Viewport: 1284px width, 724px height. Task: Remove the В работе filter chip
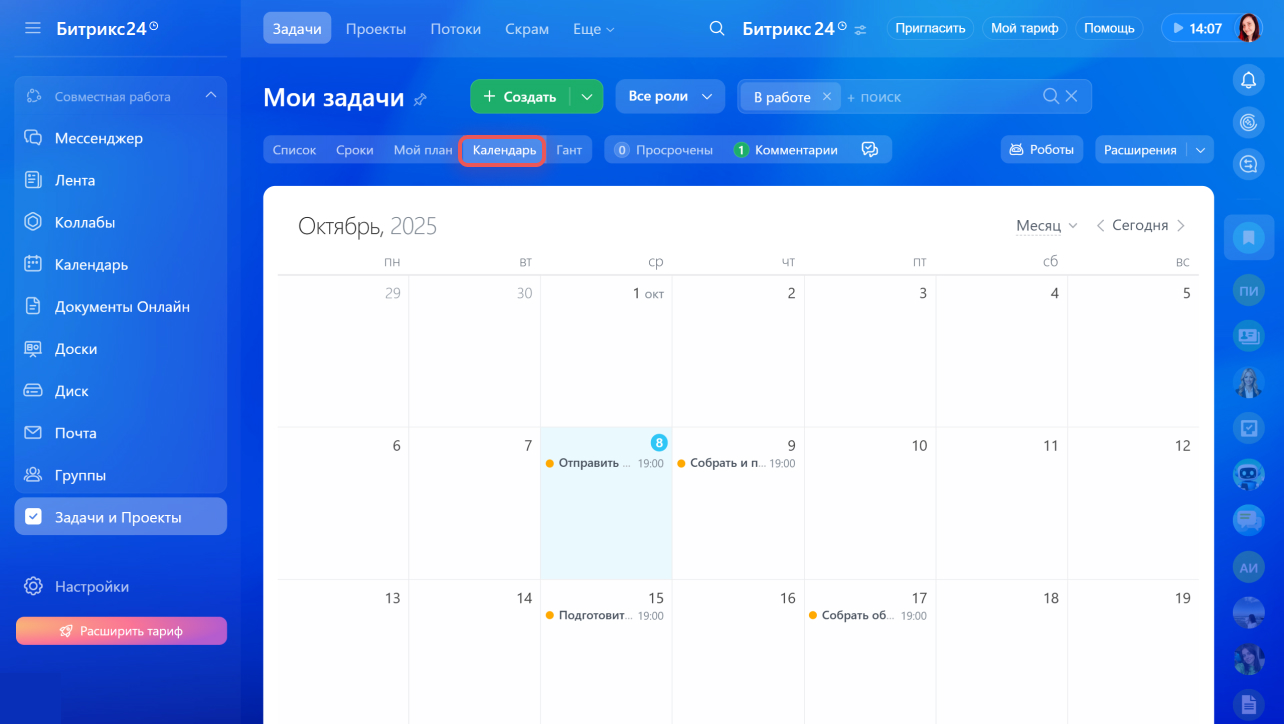tap(826, 97)
